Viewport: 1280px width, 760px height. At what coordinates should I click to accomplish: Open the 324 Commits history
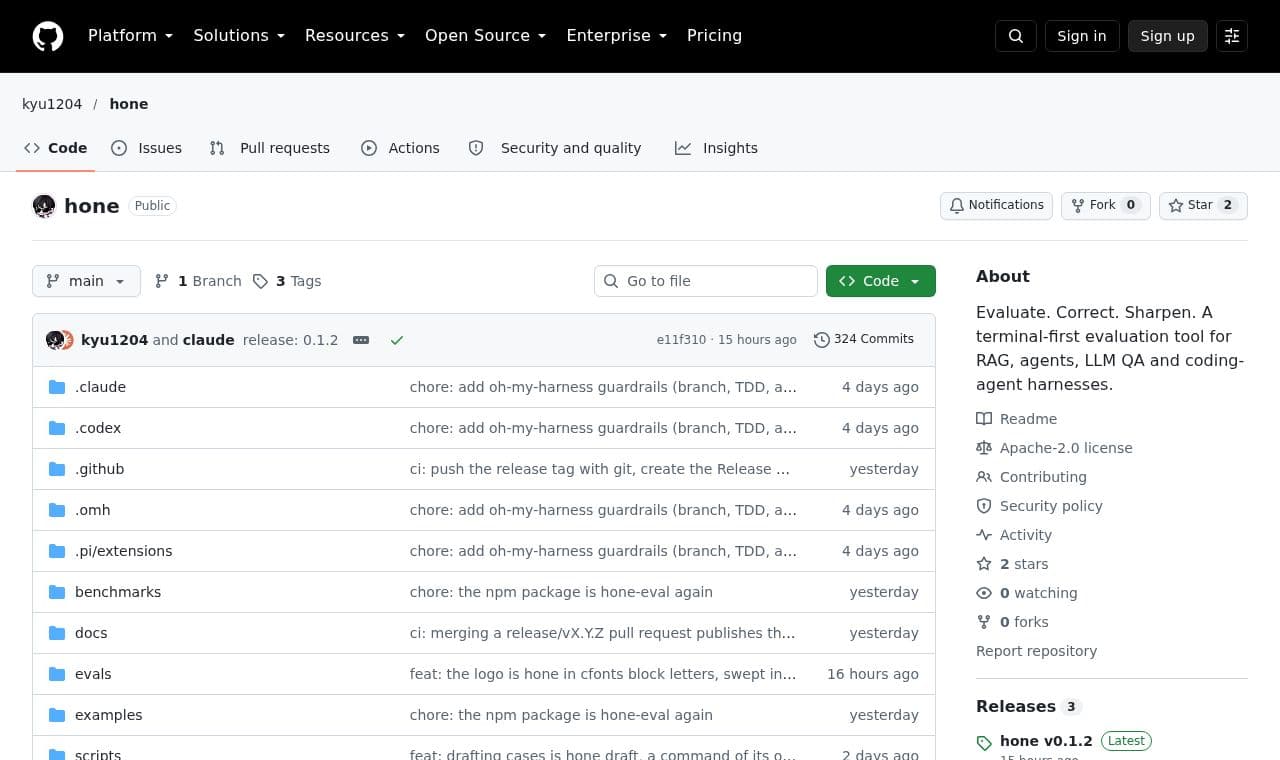click(x=864, y=339)
